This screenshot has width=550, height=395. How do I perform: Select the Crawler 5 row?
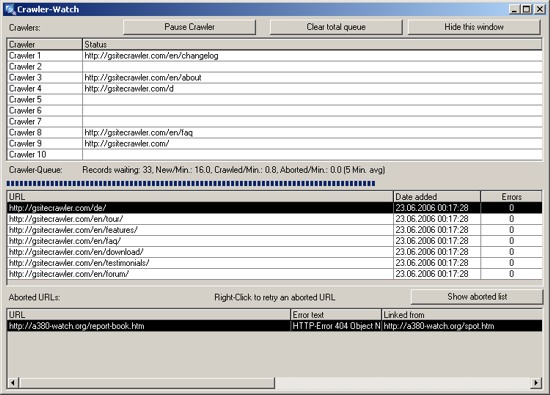tap(275, 99)
